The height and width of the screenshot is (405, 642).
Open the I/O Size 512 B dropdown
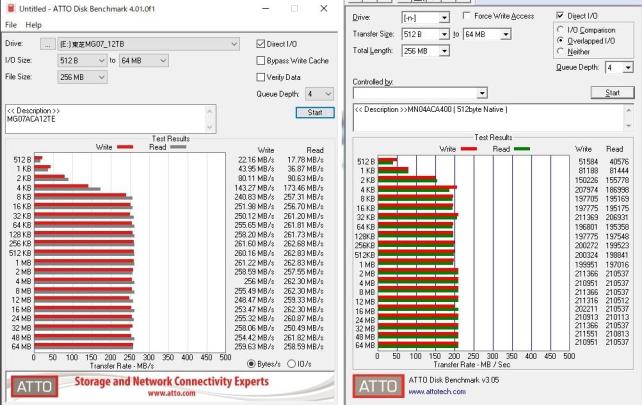click(82, 61)
